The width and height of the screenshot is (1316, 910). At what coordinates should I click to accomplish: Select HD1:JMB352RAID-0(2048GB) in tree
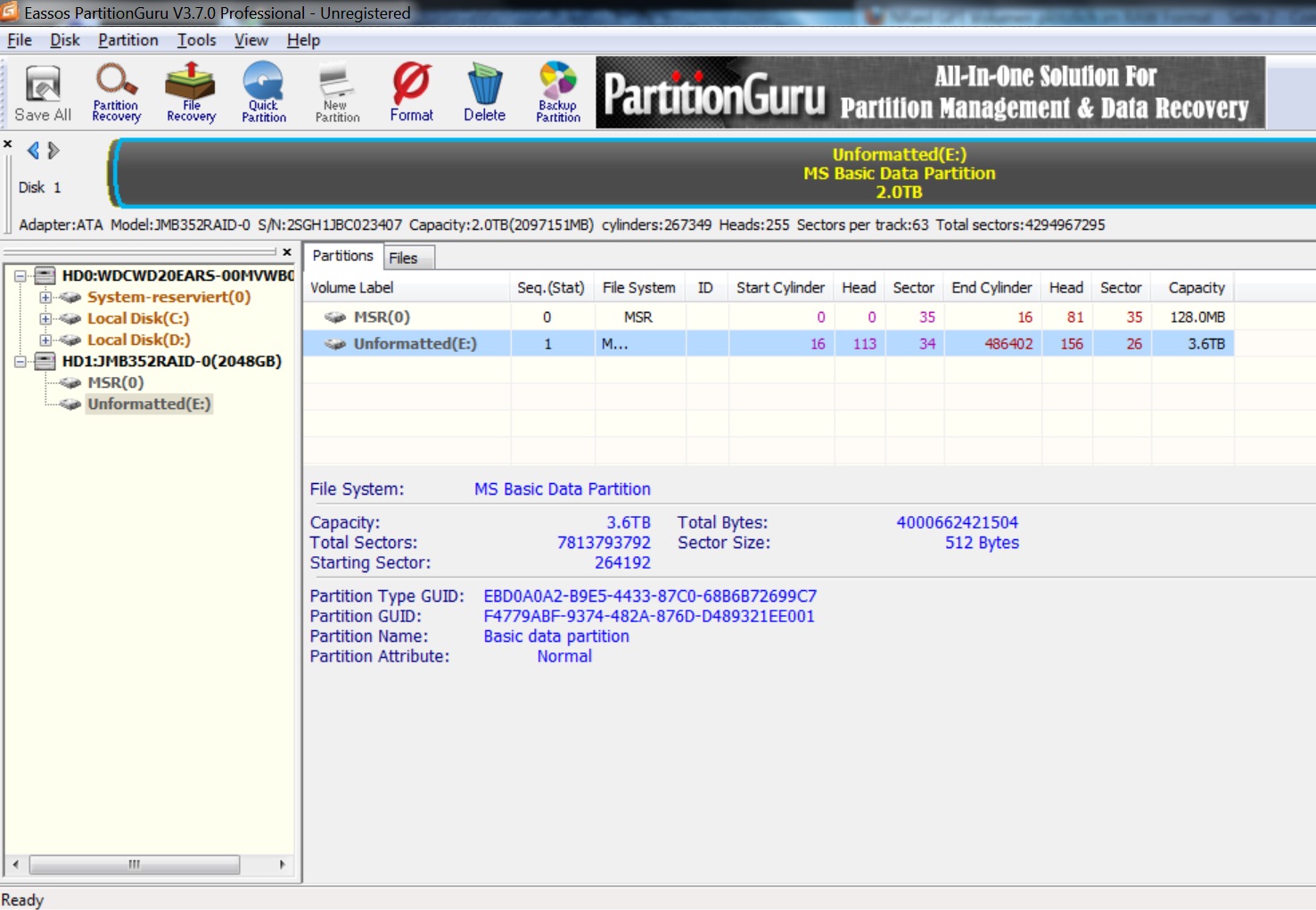coord(172,361)
